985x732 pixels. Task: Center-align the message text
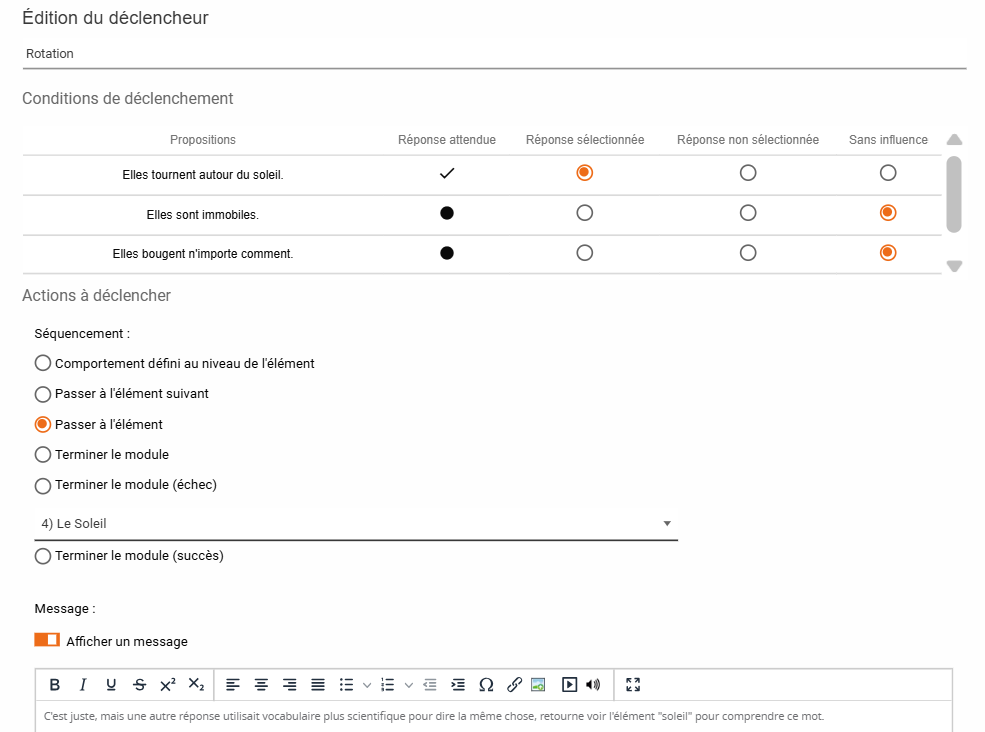click(261, 685)
